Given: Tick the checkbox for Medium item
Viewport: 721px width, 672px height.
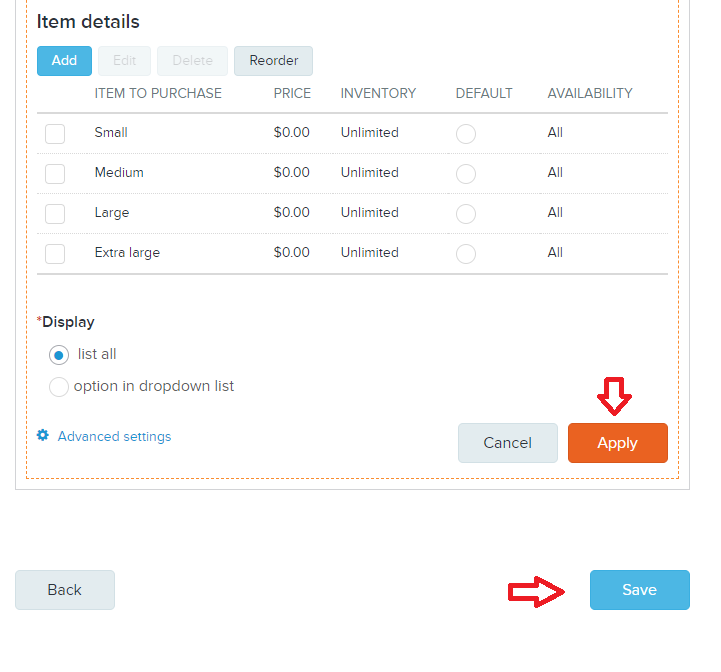Looking at the screenshot, I should tap(55, 174).
